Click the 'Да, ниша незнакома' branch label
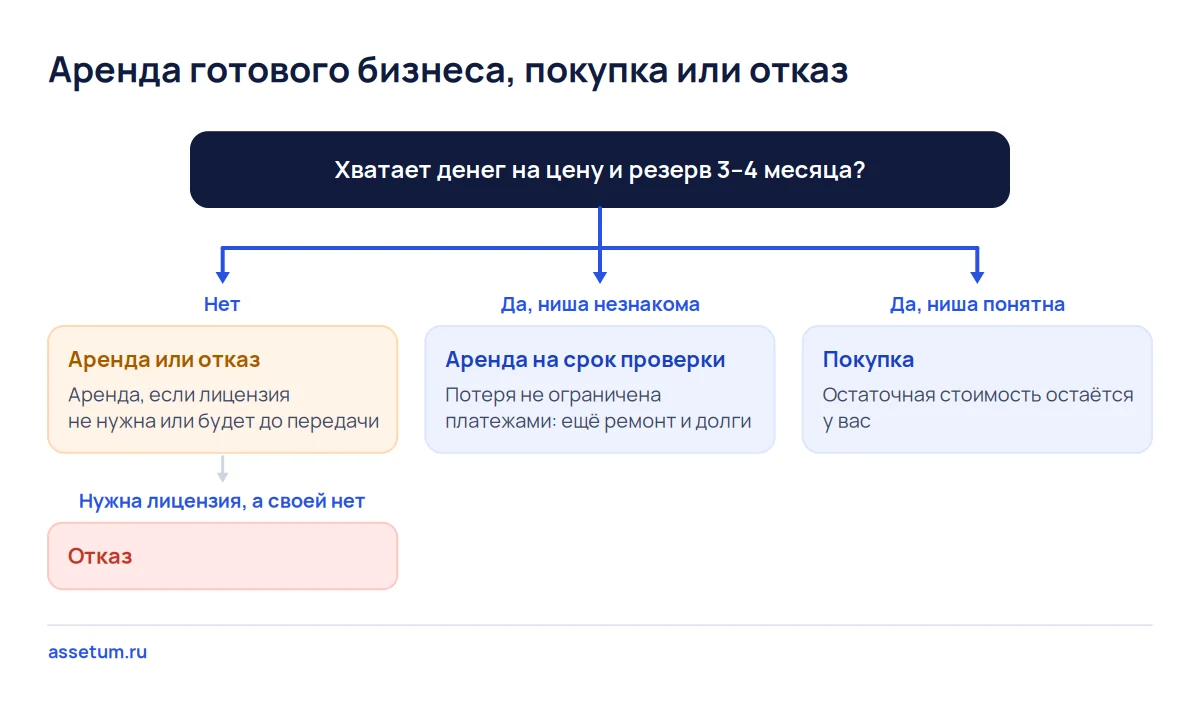 [600, 304]
